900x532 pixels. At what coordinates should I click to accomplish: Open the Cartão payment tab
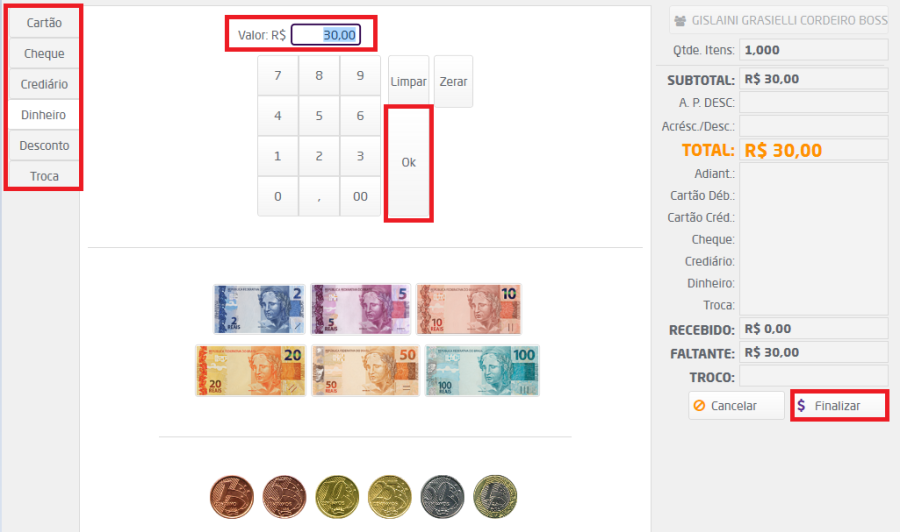[x=44, y=23]
